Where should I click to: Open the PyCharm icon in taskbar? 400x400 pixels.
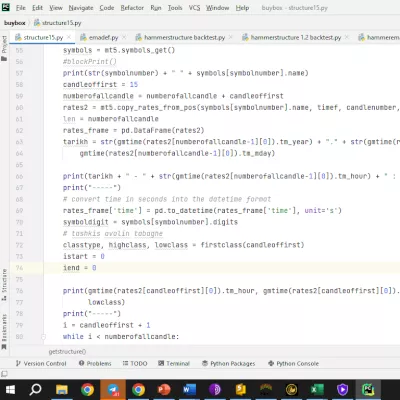point(368,389)
